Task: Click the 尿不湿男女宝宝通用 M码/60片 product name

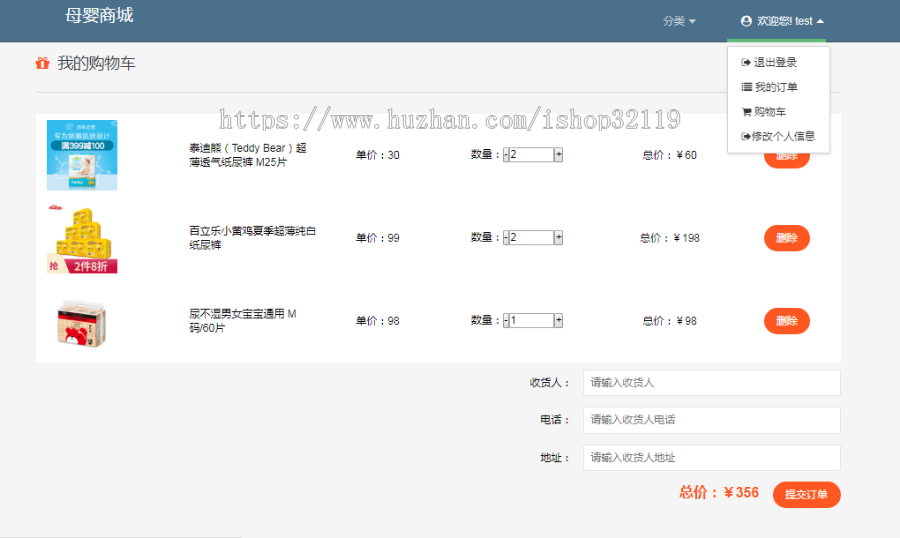Action: click(x=243, y=321)
